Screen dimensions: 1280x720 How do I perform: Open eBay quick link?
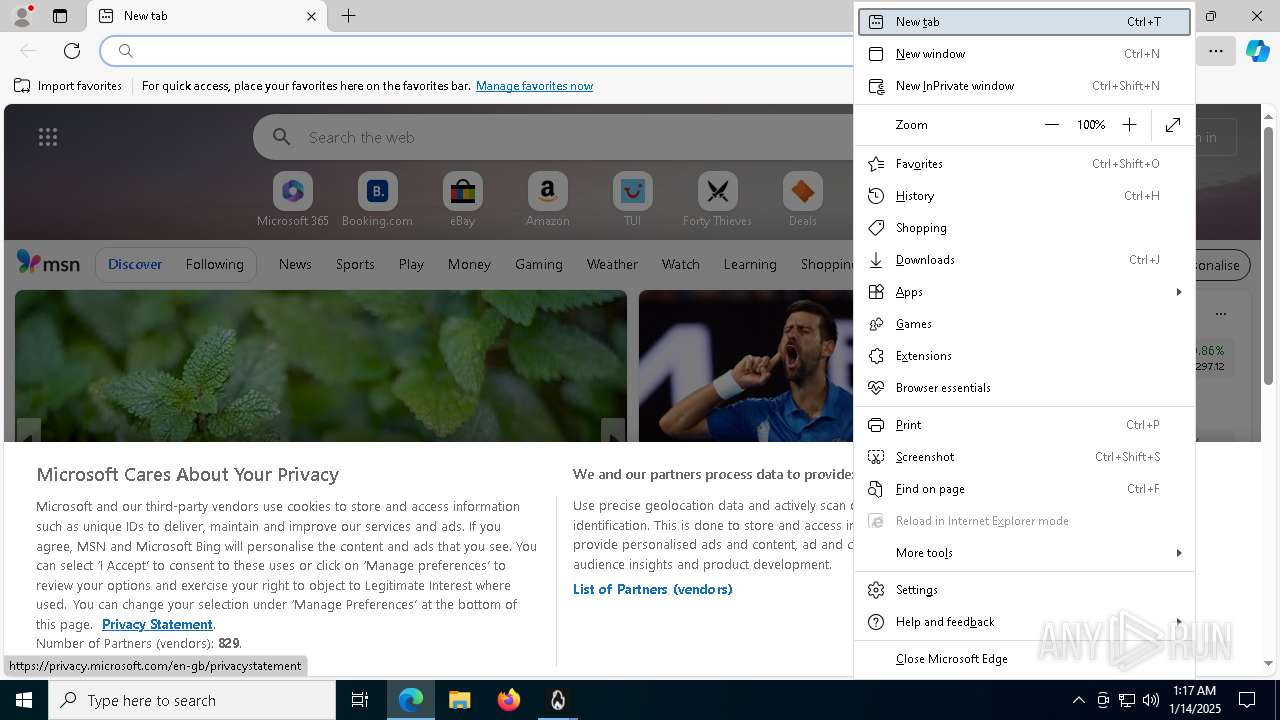pyautogui.click(x=462, y=200)
